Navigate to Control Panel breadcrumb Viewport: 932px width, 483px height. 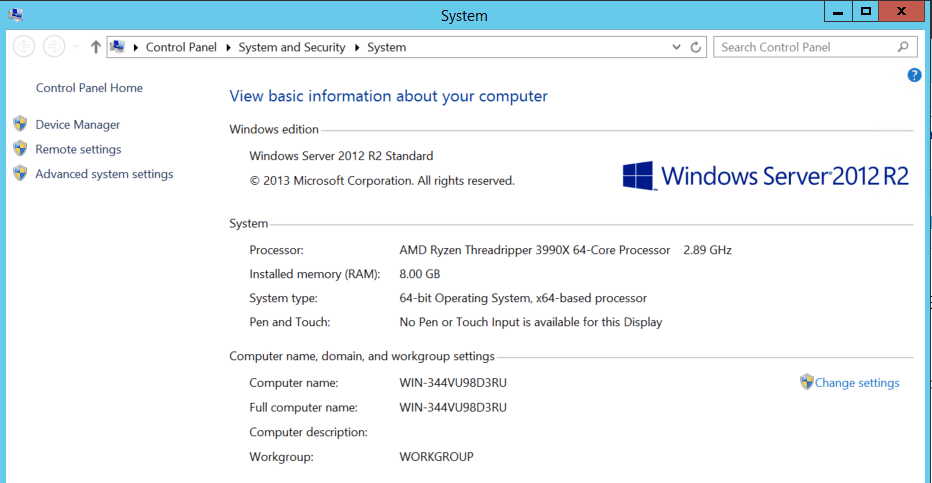tap(183, 47)
